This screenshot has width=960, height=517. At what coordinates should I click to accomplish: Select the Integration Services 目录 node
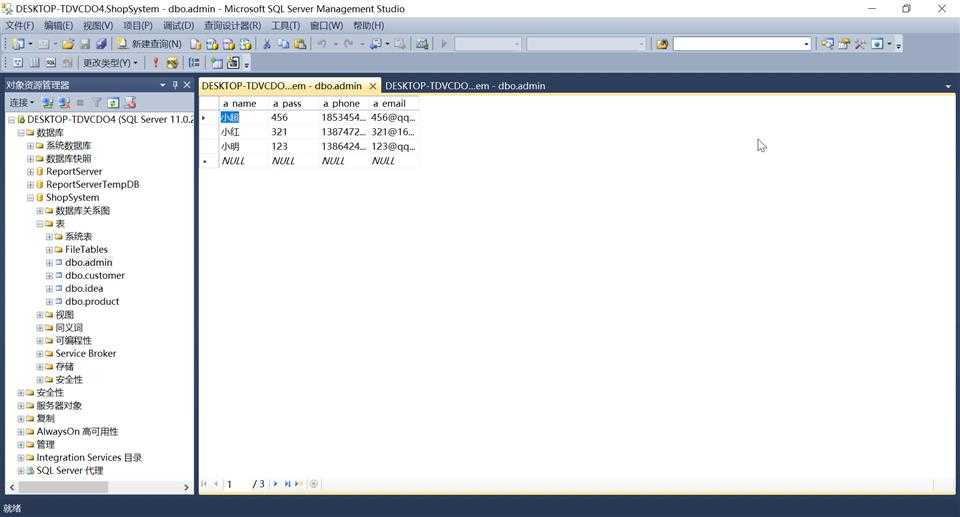click(89, 458)
